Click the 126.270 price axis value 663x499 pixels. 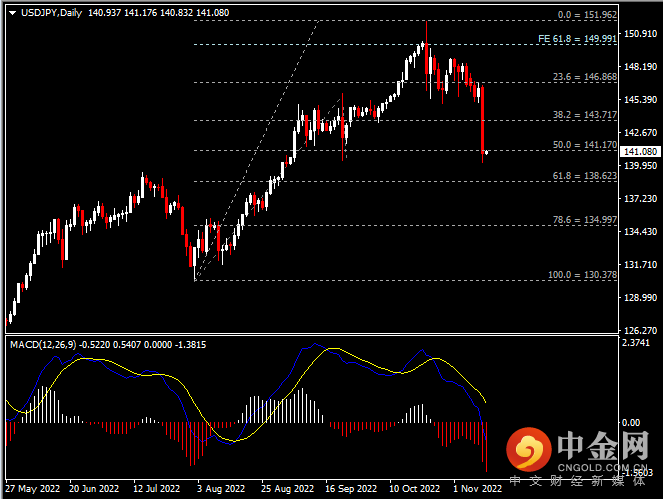click(641, 330)
